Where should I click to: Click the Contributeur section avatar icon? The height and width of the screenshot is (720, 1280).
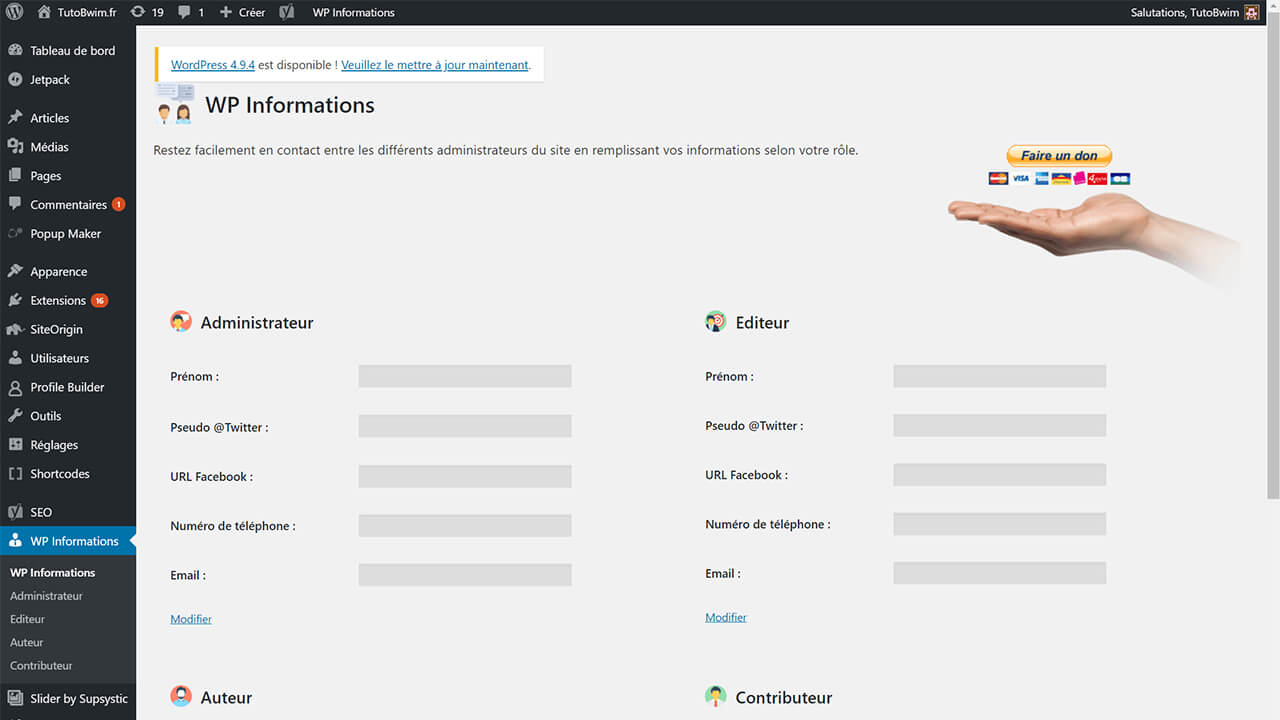(x=716, y=696)
